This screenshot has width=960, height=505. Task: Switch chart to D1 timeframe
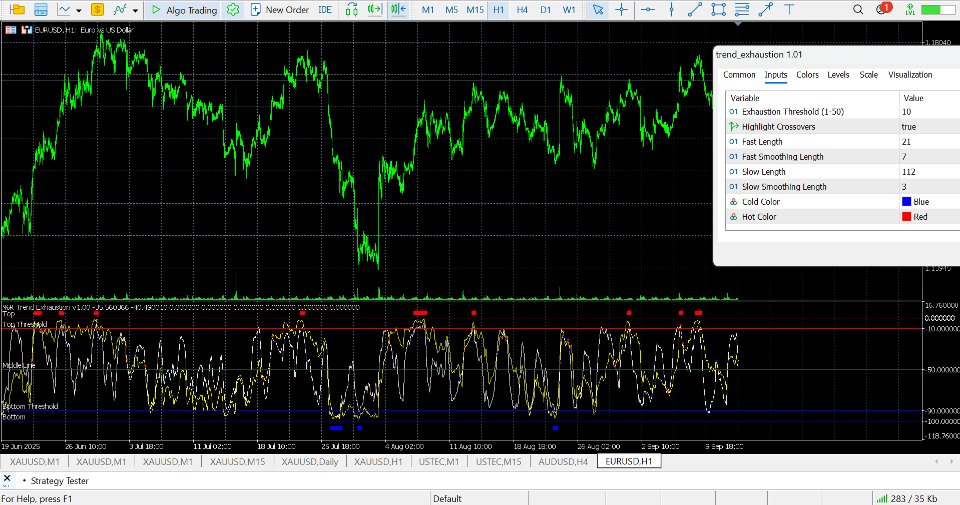click(546, 10)
